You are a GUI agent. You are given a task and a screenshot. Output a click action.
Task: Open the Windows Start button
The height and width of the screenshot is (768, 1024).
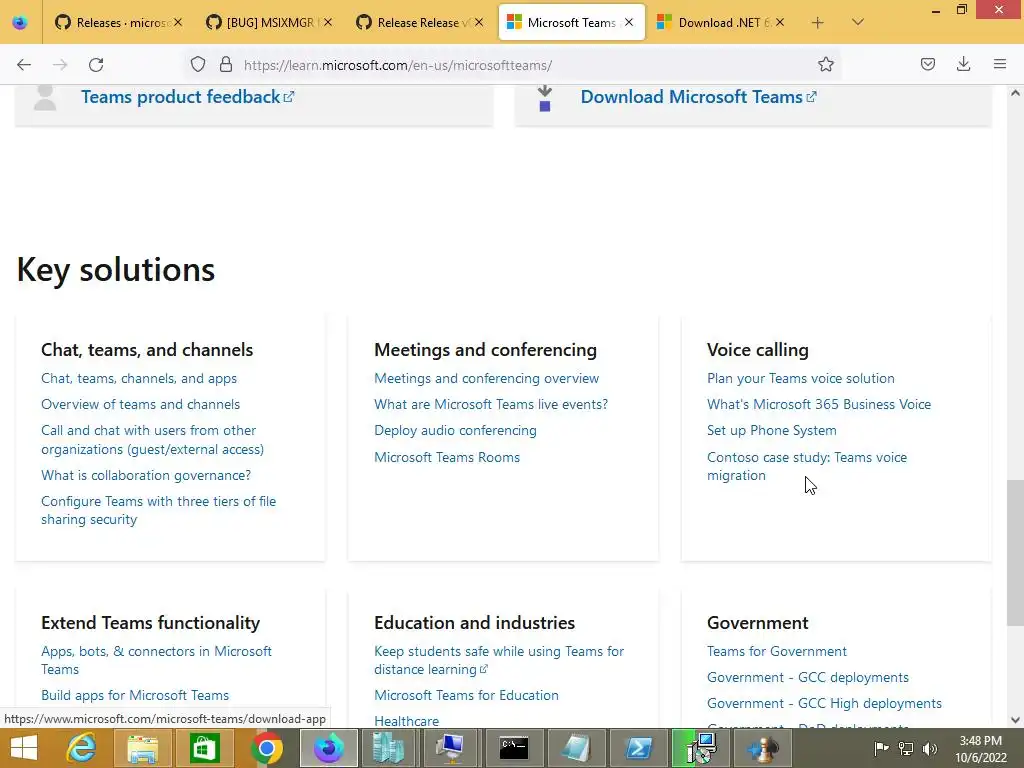(24, 748)
